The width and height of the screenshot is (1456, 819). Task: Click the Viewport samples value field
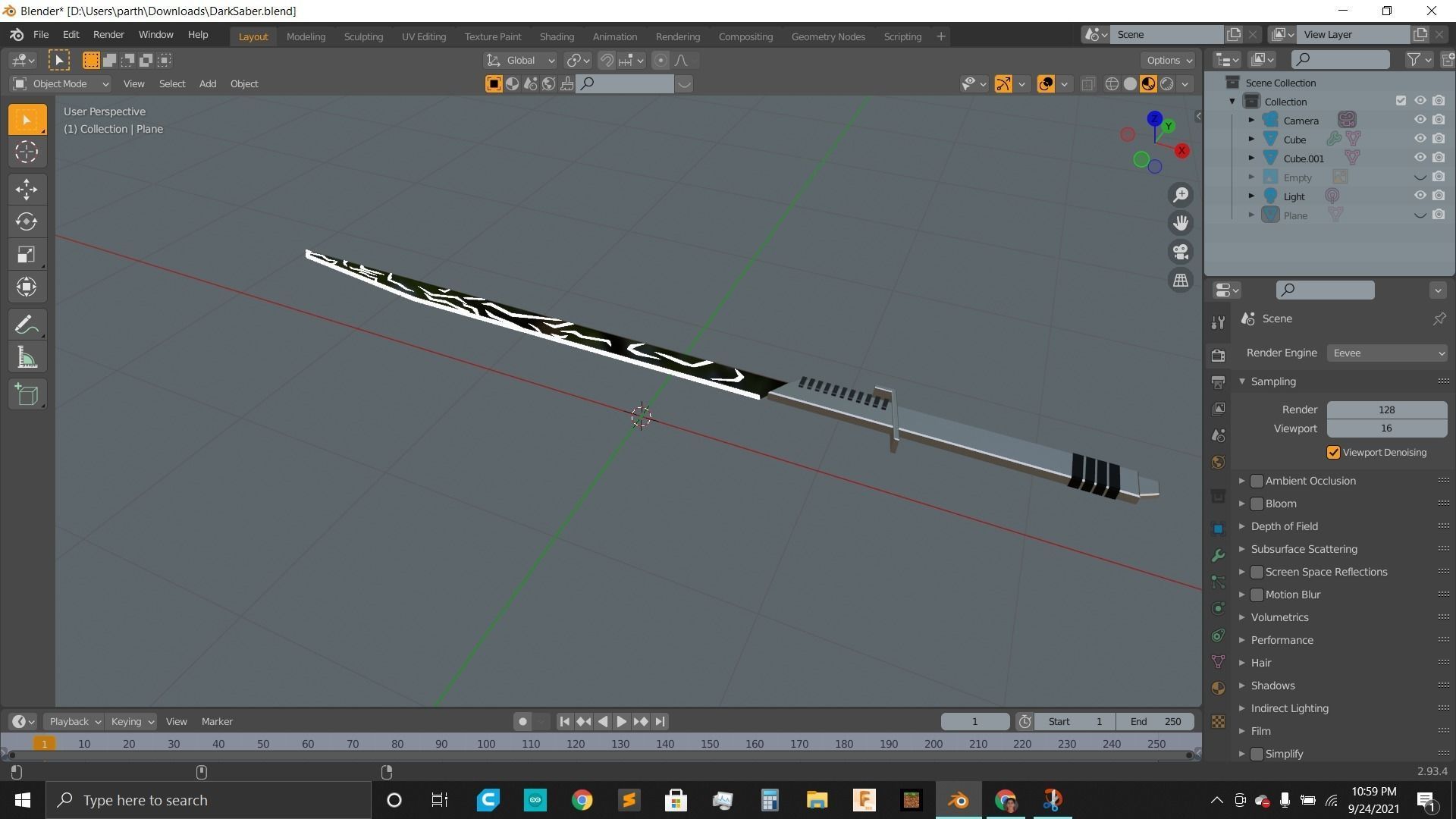(x=1387, y=429)
